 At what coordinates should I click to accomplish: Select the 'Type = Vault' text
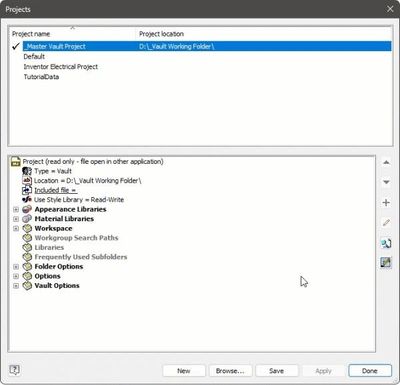click(x=53, y=171)
